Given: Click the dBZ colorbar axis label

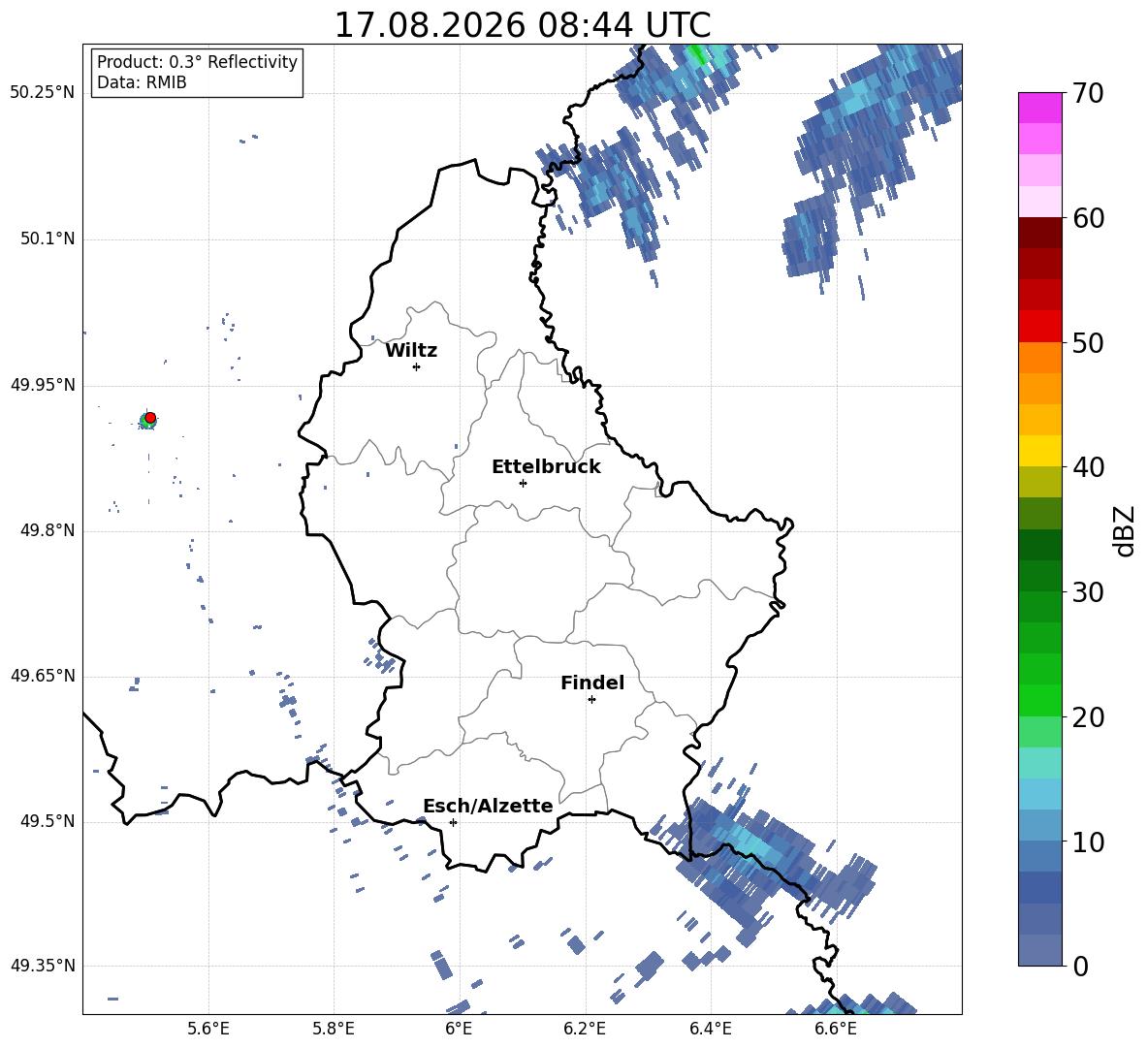Looking at the screenshot, I should (x=1125, y=530).
